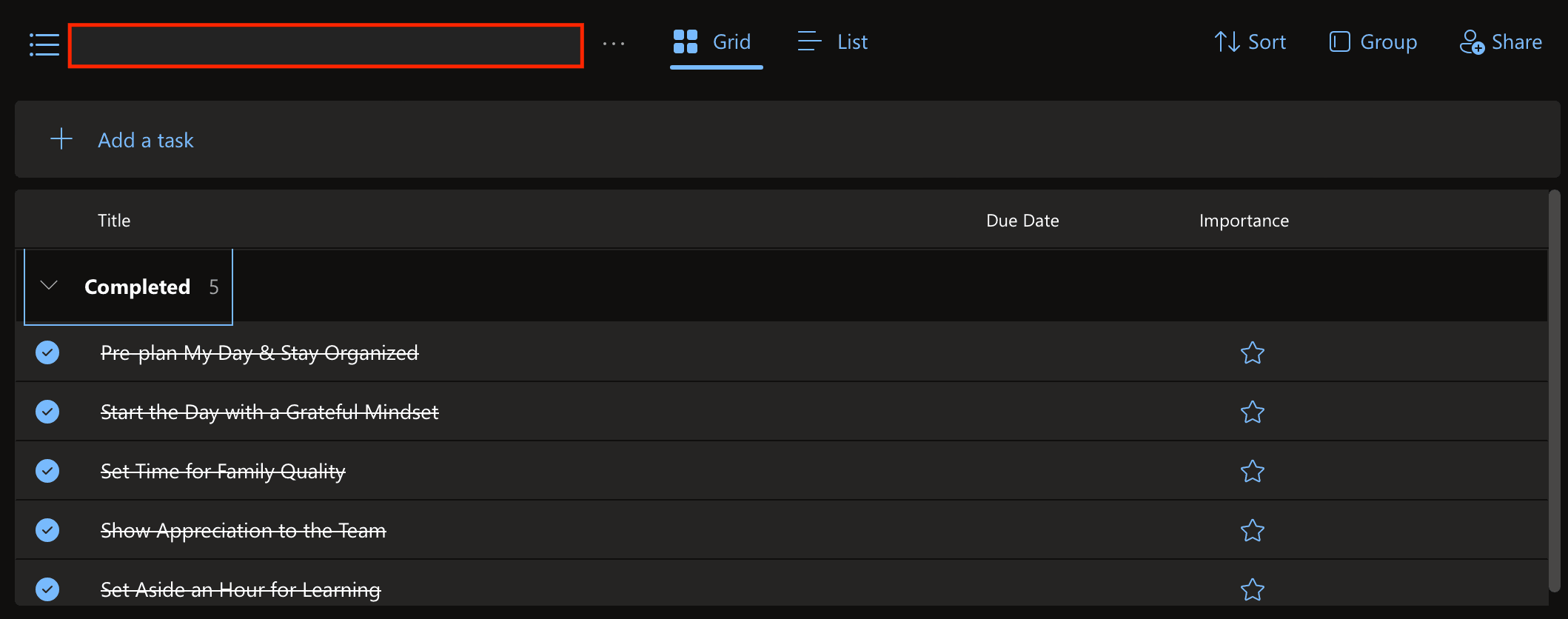This screenshot has width=1568, height=619.
Task: Open the Sort options
Action: (x=1250, y=41)
